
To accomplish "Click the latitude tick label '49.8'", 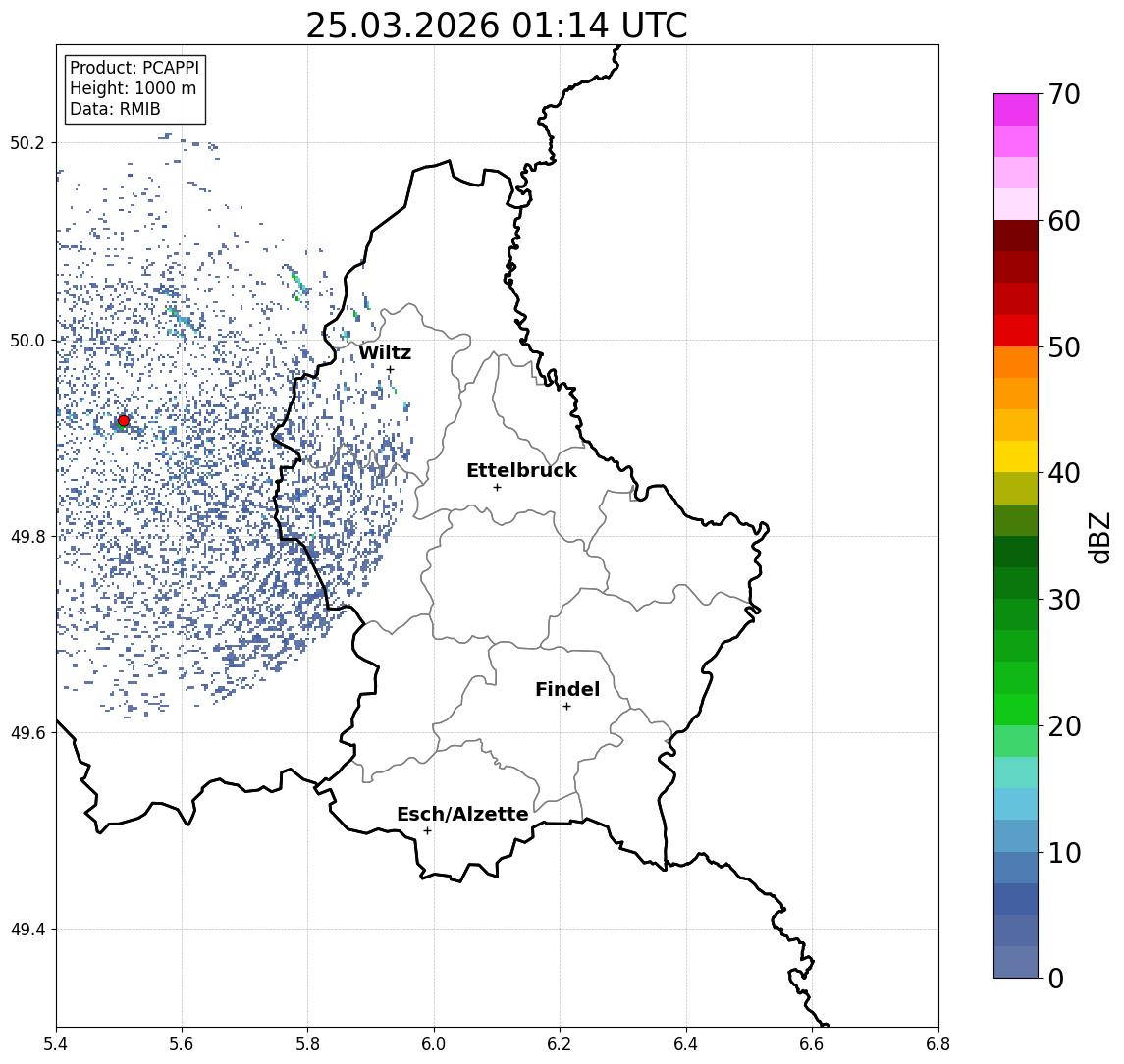I will pyautogui.click(x=27, y=536).
